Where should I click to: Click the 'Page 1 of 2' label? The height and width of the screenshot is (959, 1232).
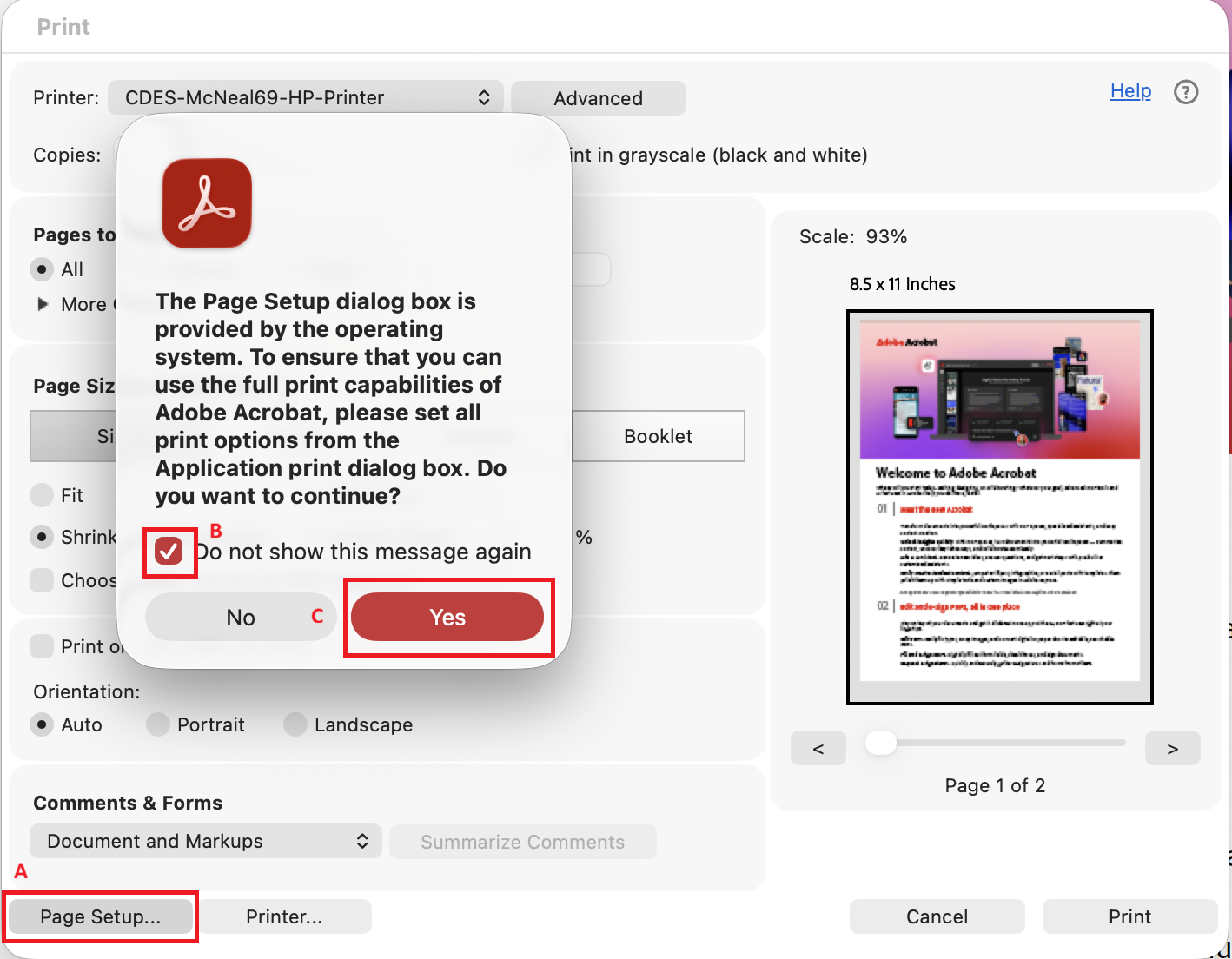(995, 785)
